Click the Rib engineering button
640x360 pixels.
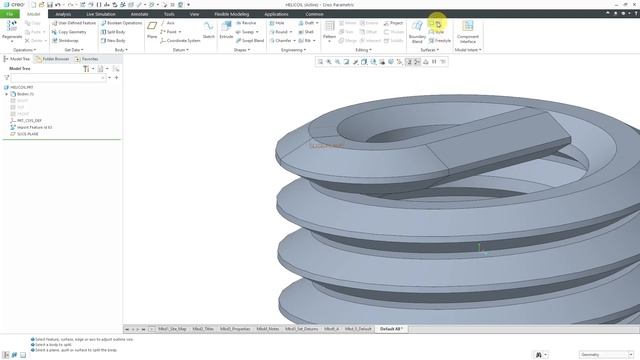point(307,40)
